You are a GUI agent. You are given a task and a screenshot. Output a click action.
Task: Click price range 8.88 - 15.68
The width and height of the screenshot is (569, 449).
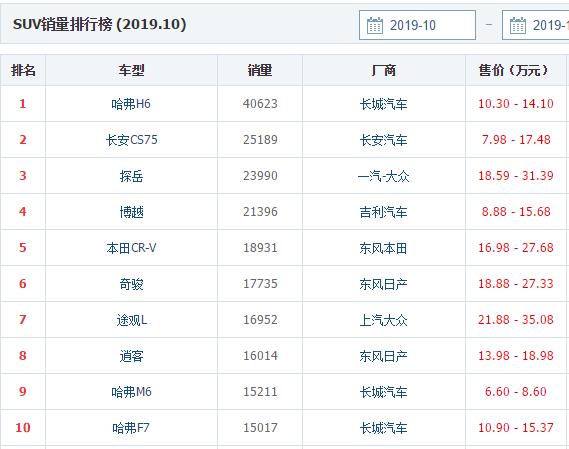pos(516,212)
